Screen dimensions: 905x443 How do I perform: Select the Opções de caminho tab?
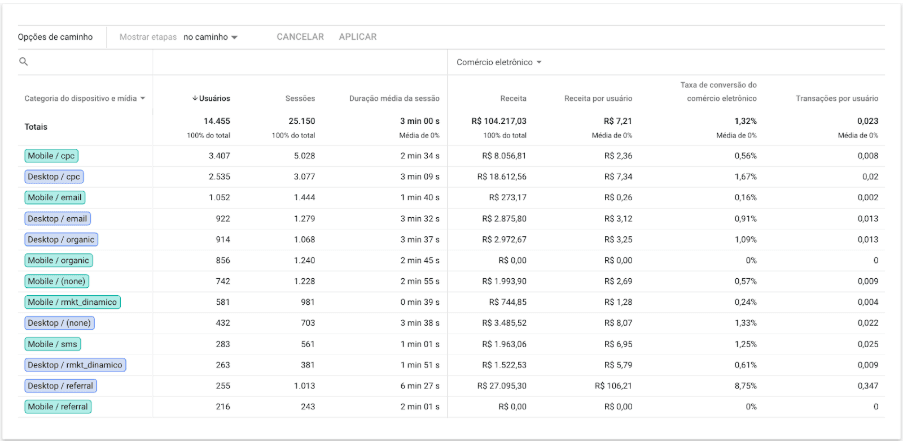coord(55,37)
